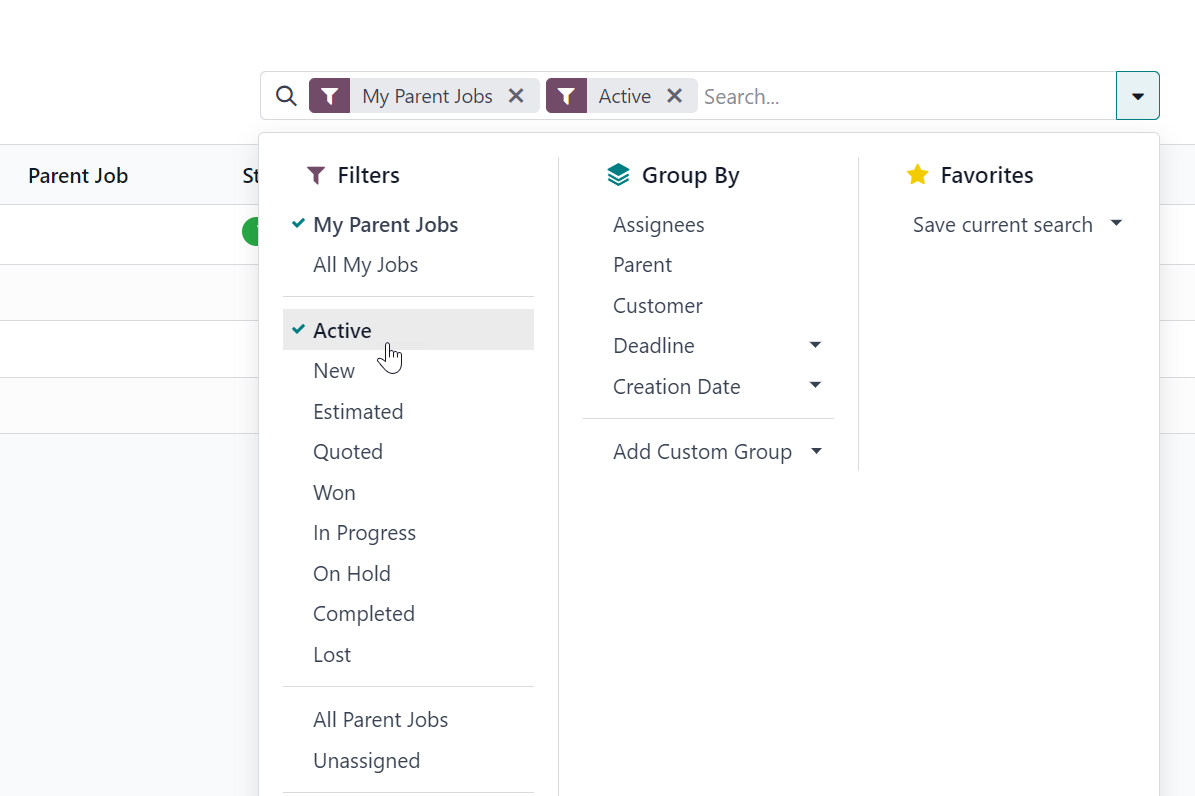1195x796 pixels.
Task: Click the funnel icon on the My Parent Jobs tag
Action: point(330,96)
